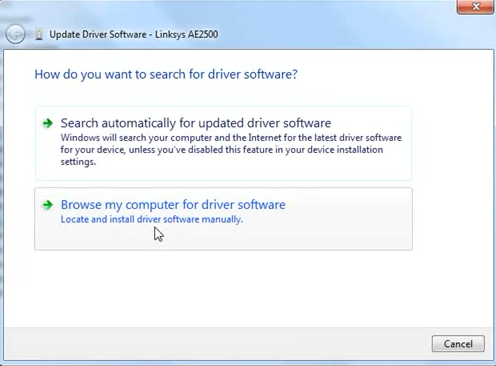496x366 pixels.
Task: Click the 'How do you want to search' heading
Action: pyautogui.click(x=166, y=74)
